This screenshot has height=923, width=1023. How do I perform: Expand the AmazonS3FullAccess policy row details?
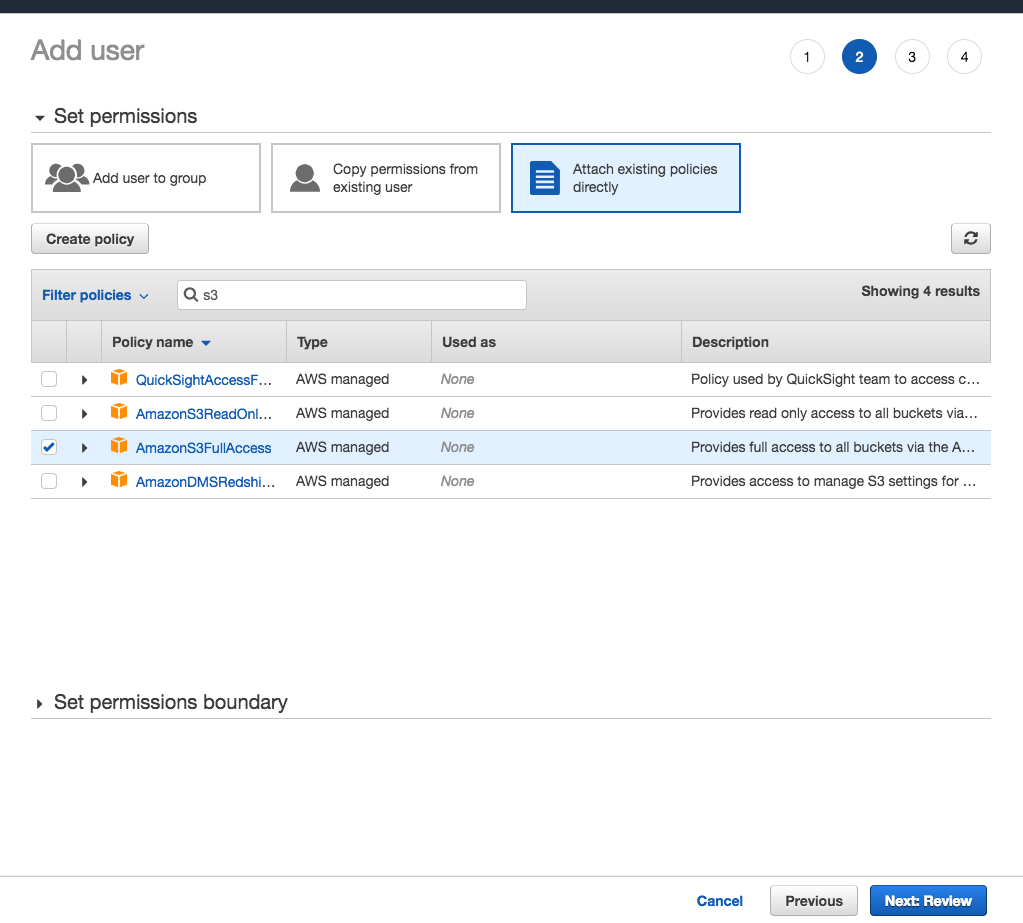click(x=84, y=447)
